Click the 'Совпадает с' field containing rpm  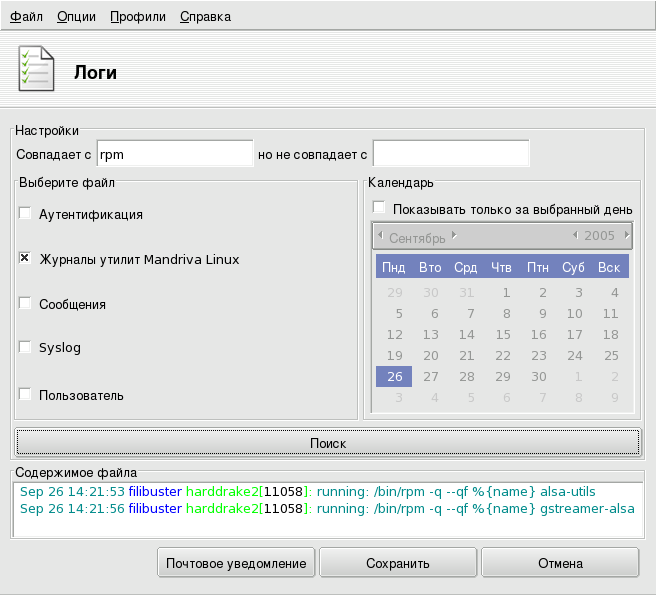(x=175, y=154)
